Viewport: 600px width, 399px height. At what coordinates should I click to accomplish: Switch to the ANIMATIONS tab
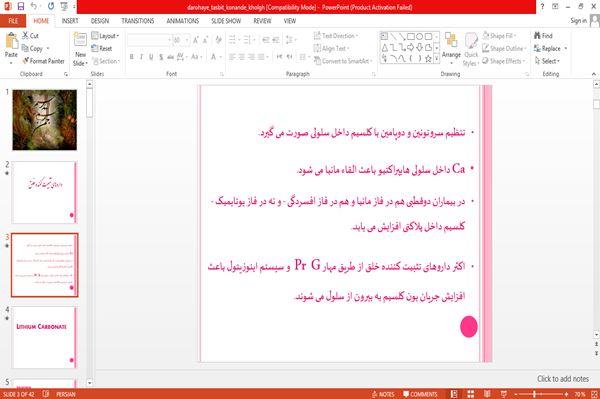tap(183, 21)
